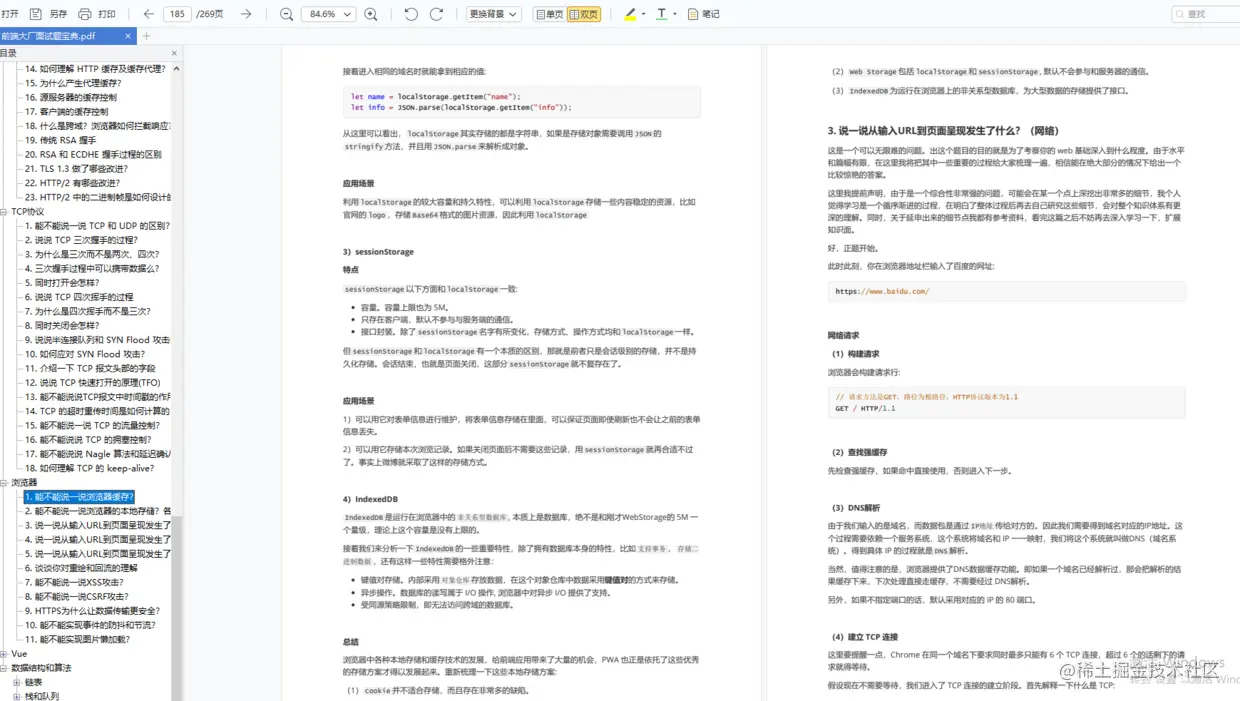
Task: Go to previous page with left arrow
Action: [x=149, y=14]
